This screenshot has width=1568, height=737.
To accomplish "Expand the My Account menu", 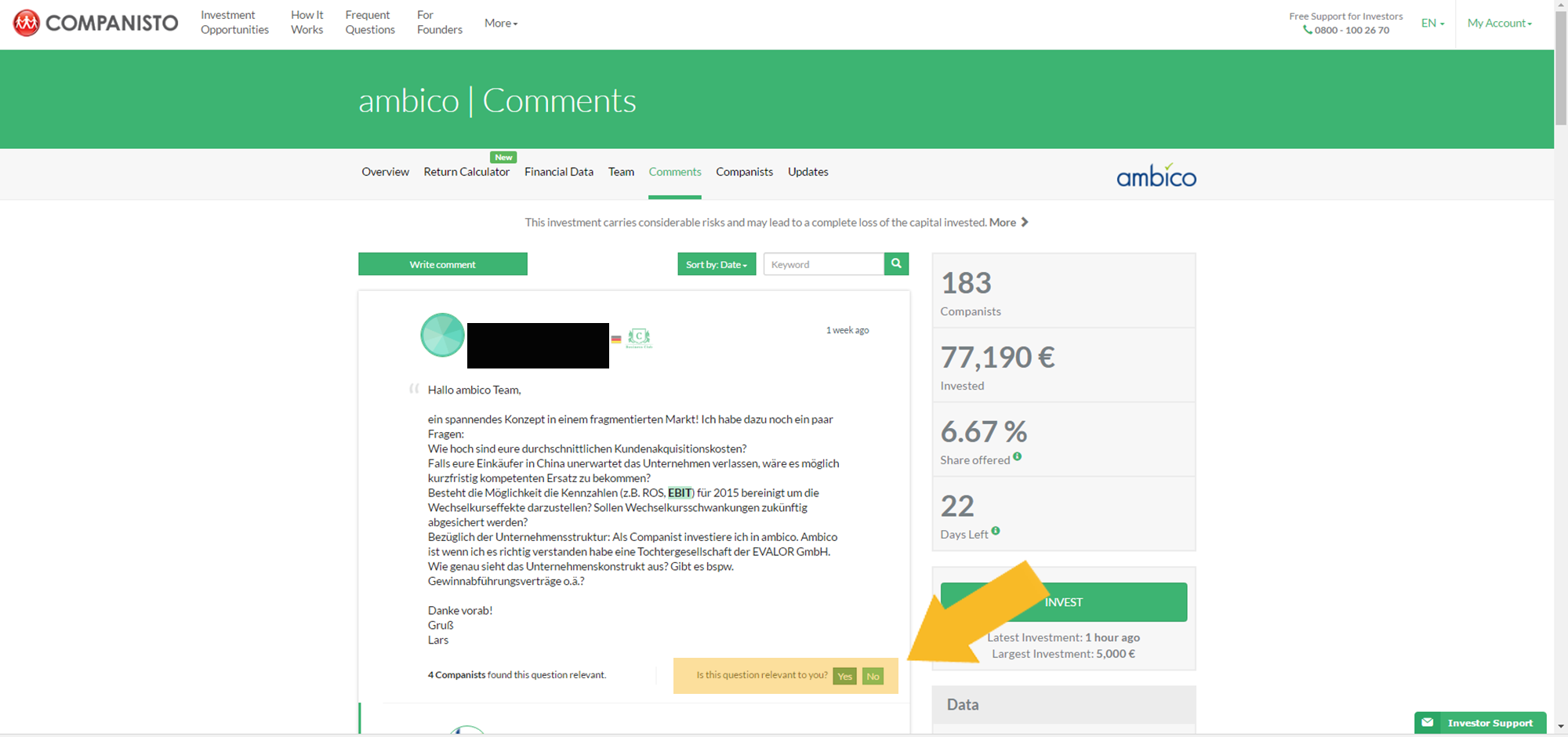I will click(x=1499, y=23).
